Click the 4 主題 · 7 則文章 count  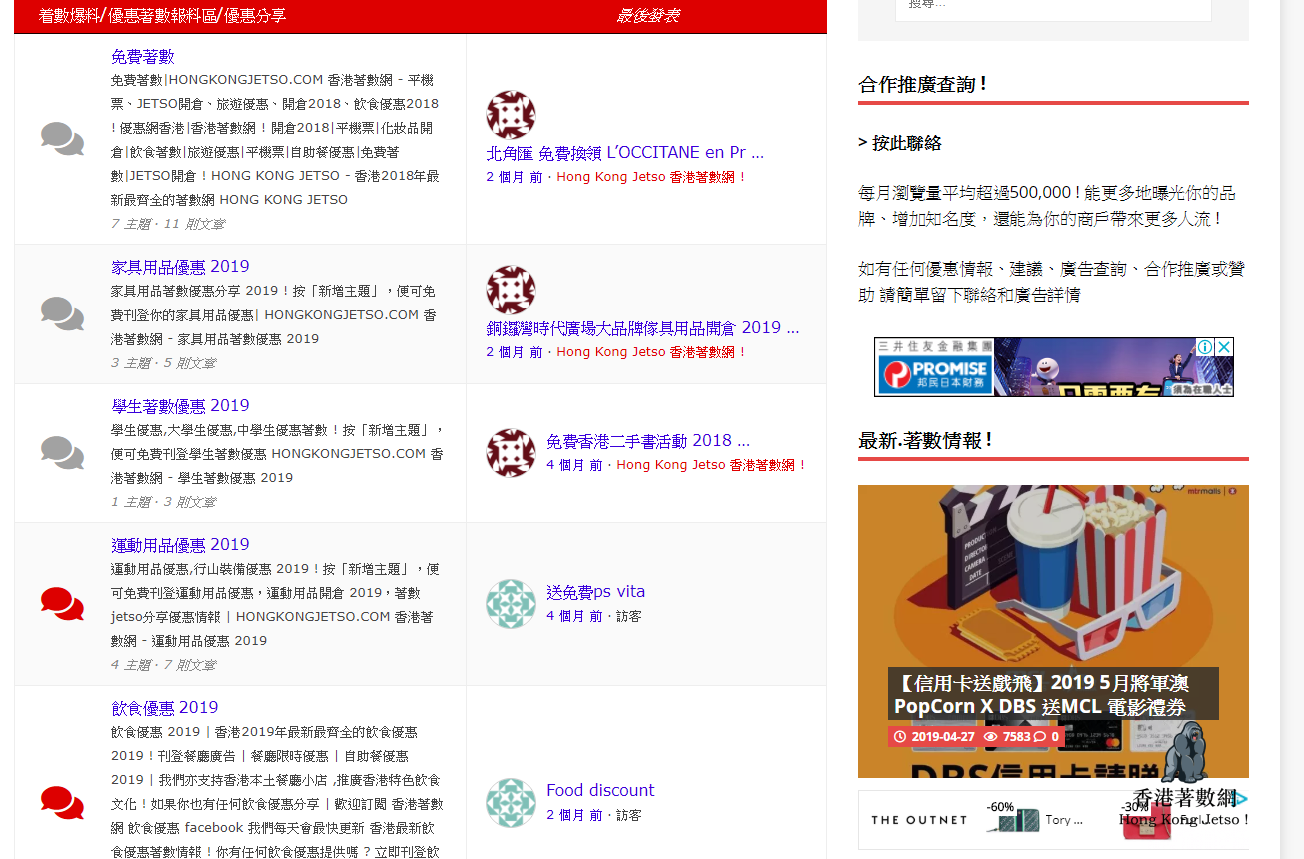[163, 664]
